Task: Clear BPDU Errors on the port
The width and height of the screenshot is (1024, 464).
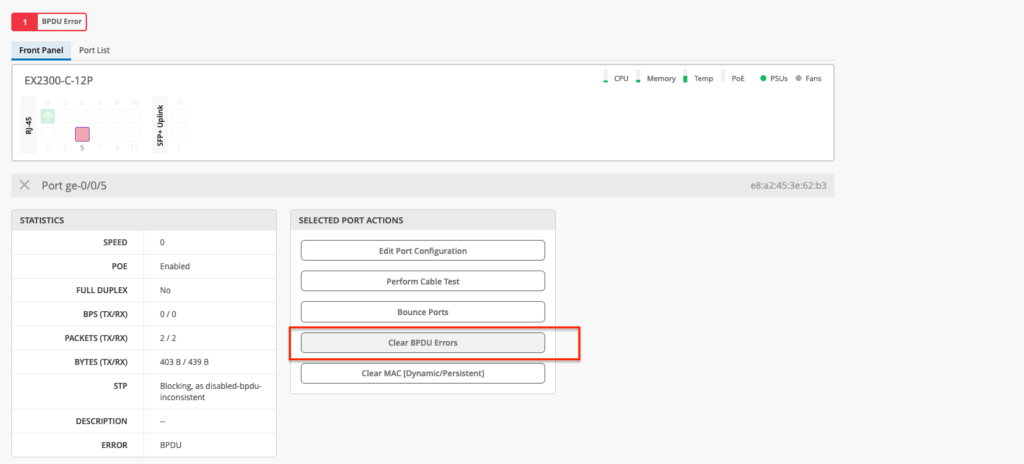Action: 422,342
